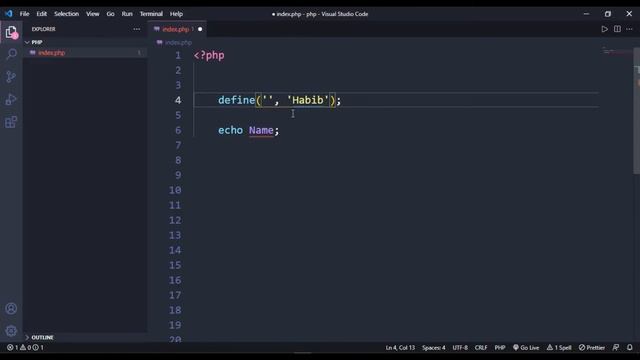
Task: Click line number 10 in gutter
Action: pos(175,190)
